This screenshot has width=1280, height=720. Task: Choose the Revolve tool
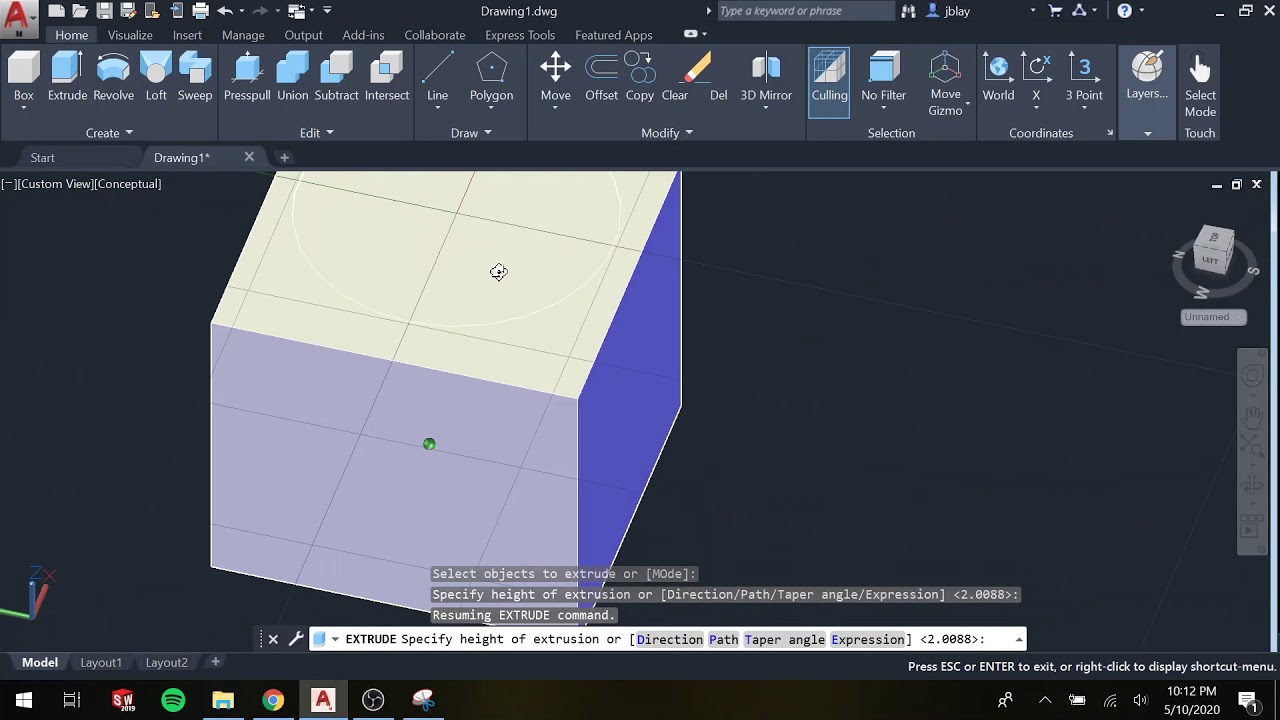[x=113, y=78]
